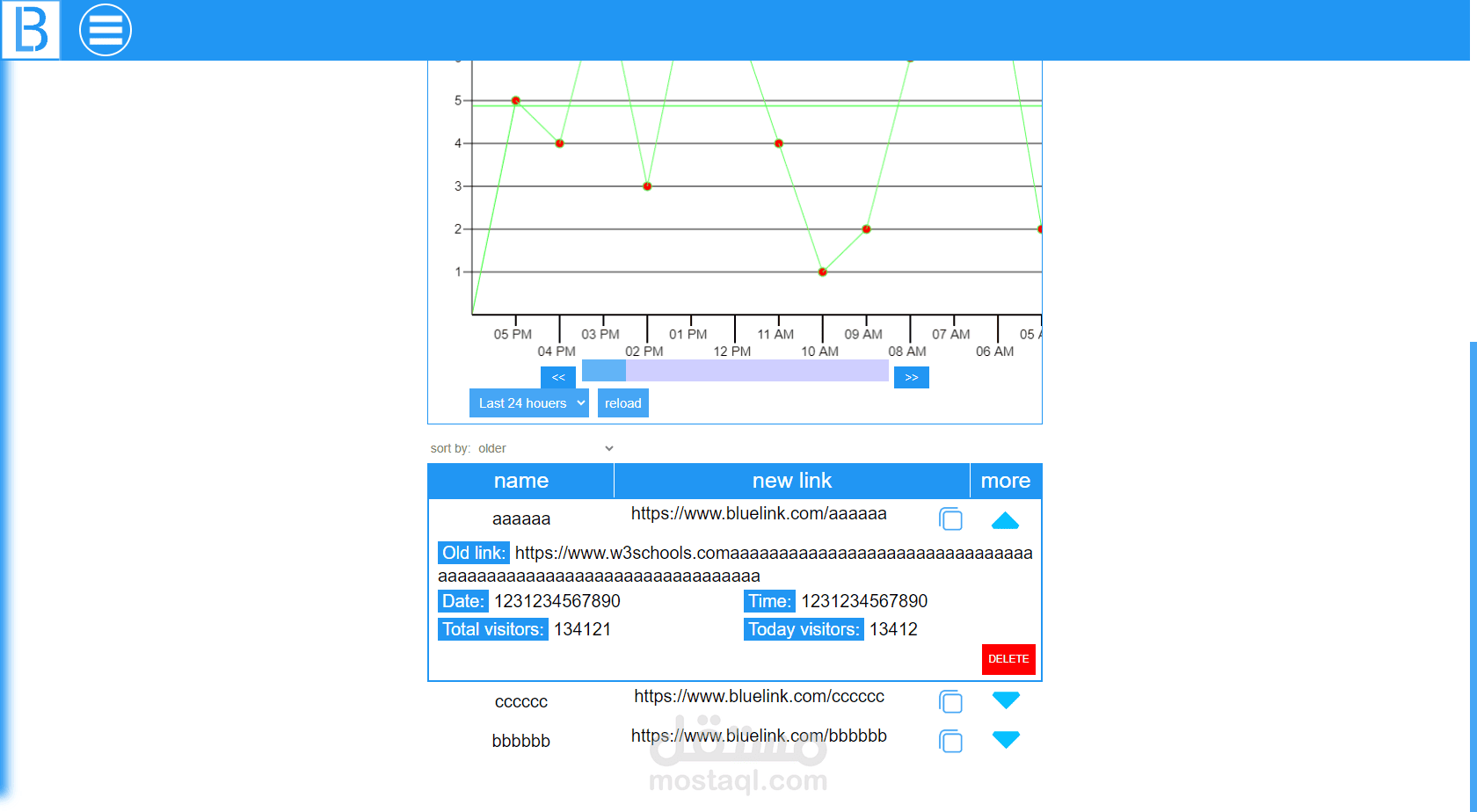This screenshot has height=812, width=1477.
Task: Collapse the aaaaaa row details
Action: pos(1005,520)
